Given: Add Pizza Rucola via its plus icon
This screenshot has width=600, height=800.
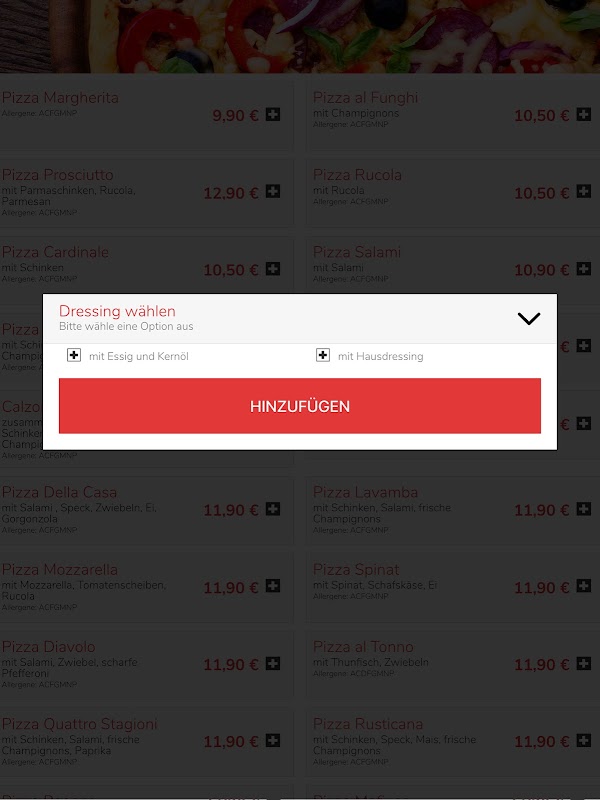Looking at the screenshot, I should [584, 191].
